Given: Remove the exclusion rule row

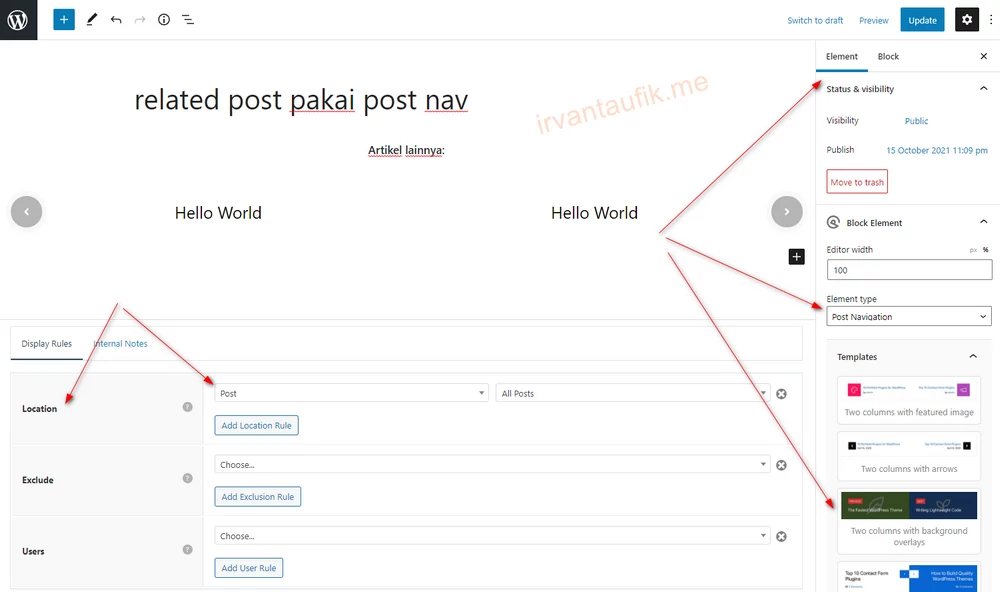Looking at the screenshot, I should pyautogui.click(x=781, y=465).
